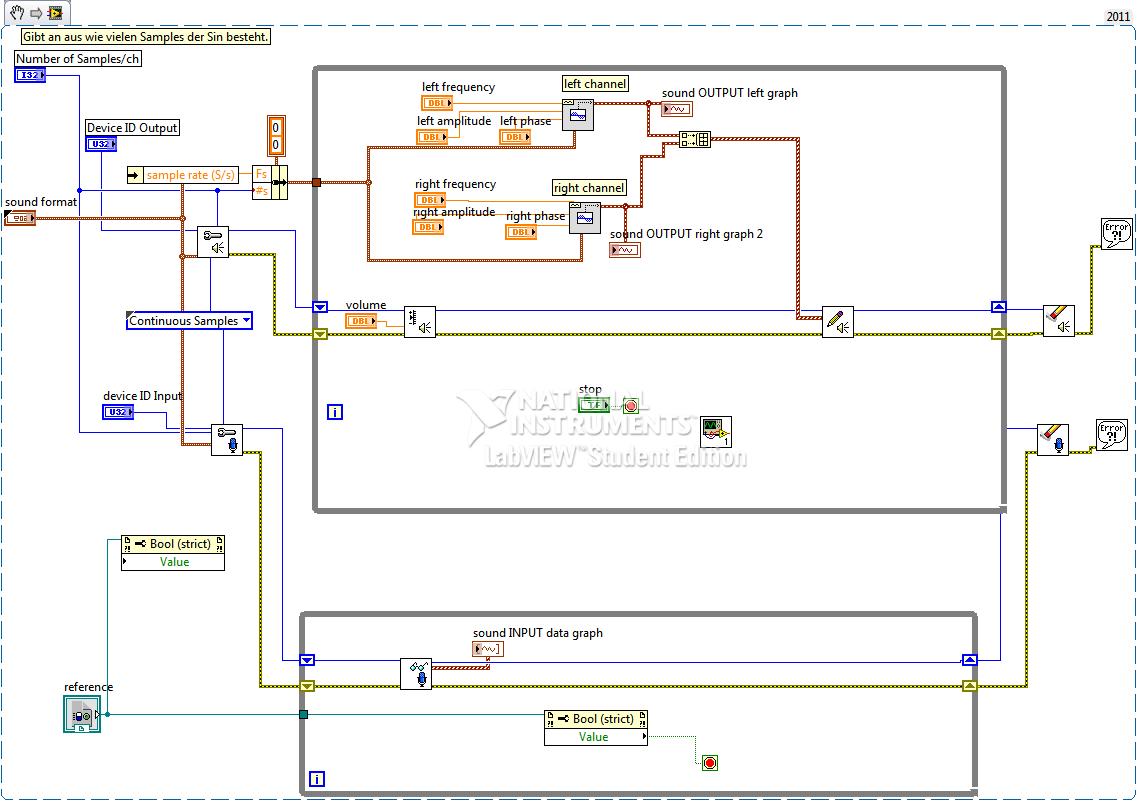Image resolution: width=1137 pixels, height=801 pixels.
Task: Select right phase DBL terminal
Action: pyautogui.click(x=521, y=232)
